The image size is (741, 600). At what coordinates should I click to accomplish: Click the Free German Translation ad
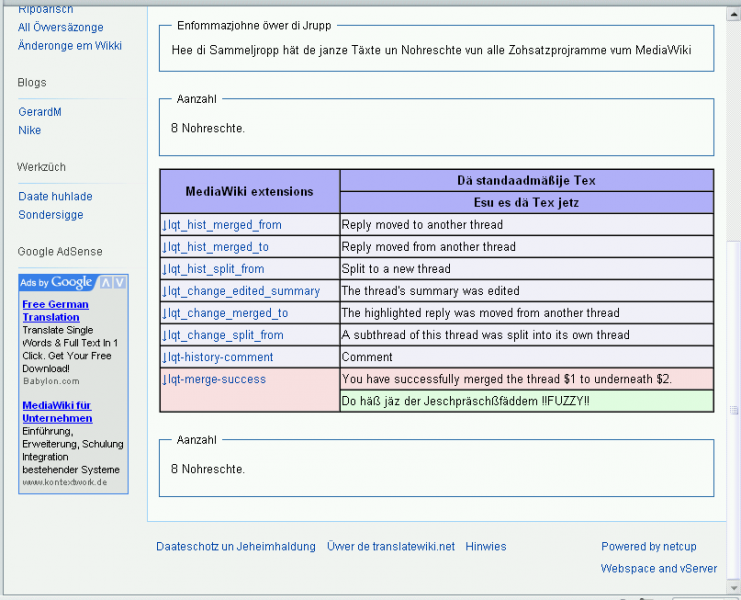click(55, 311)
